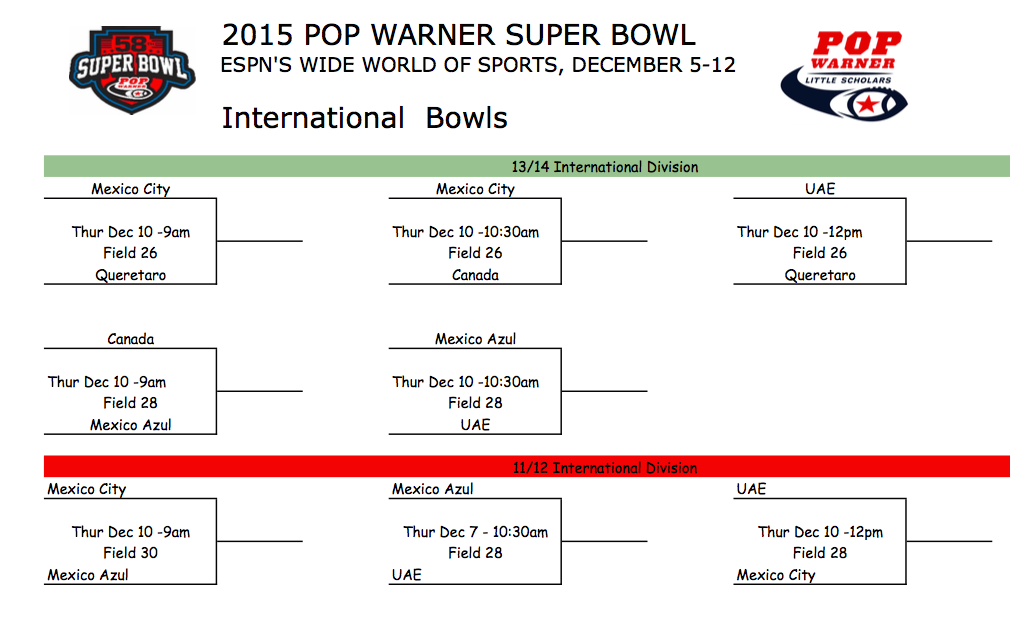Click the International Bowls heading
1010x617 pixels.
(364, 118)
